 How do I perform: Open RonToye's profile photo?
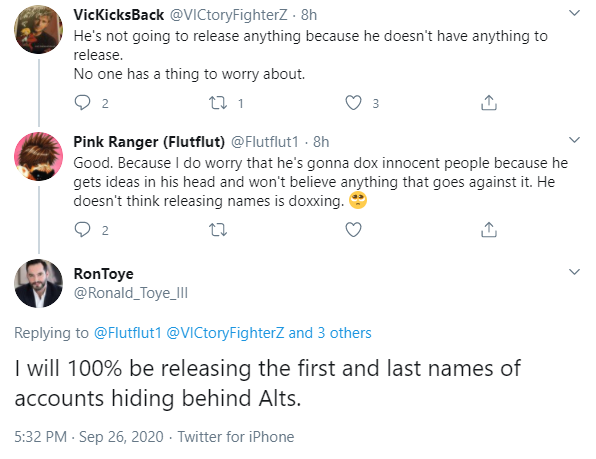(x=38, y=283)
